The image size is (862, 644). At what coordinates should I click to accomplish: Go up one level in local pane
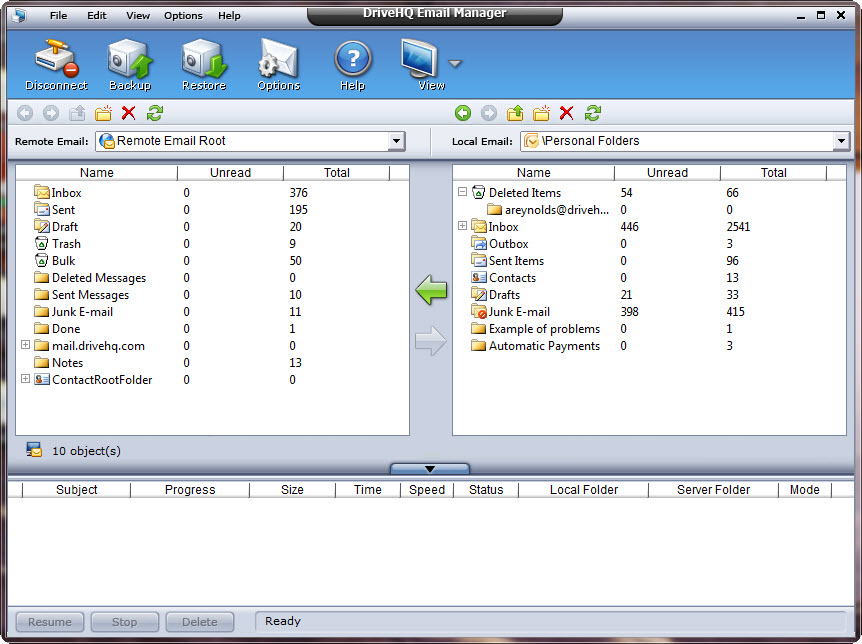pyautogui.click(x=515, y=113)
